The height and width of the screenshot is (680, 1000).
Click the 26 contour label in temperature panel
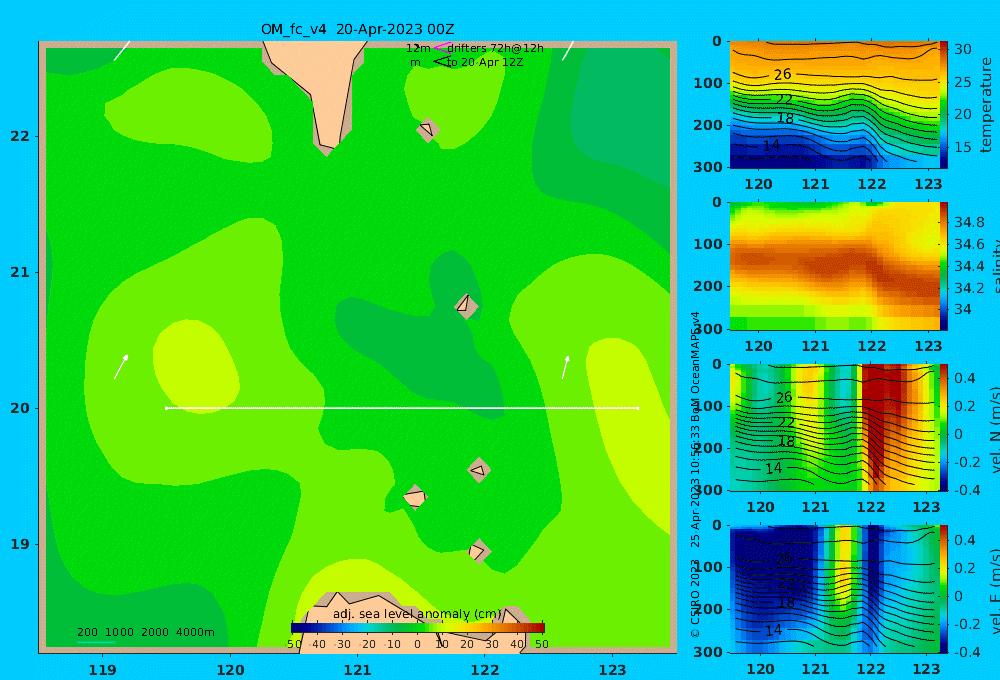pyautogui.click(x=783, y=75)
